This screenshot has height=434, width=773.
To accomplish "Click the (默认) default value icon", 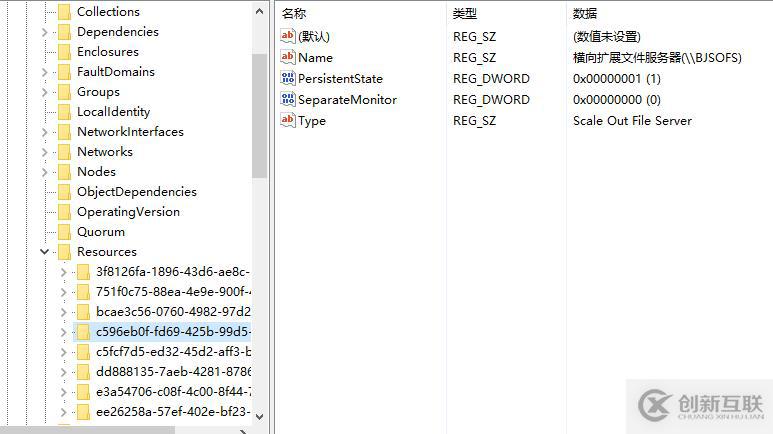I will tap(288, 36).
